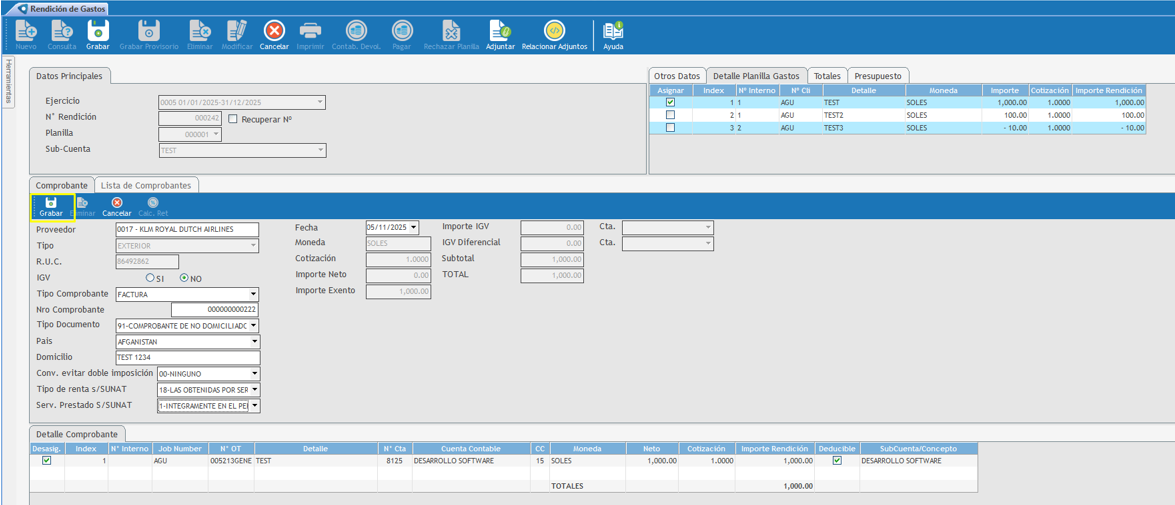Click the Domicilio text field
Viewport: 1175px width, 505px height.
187,358
